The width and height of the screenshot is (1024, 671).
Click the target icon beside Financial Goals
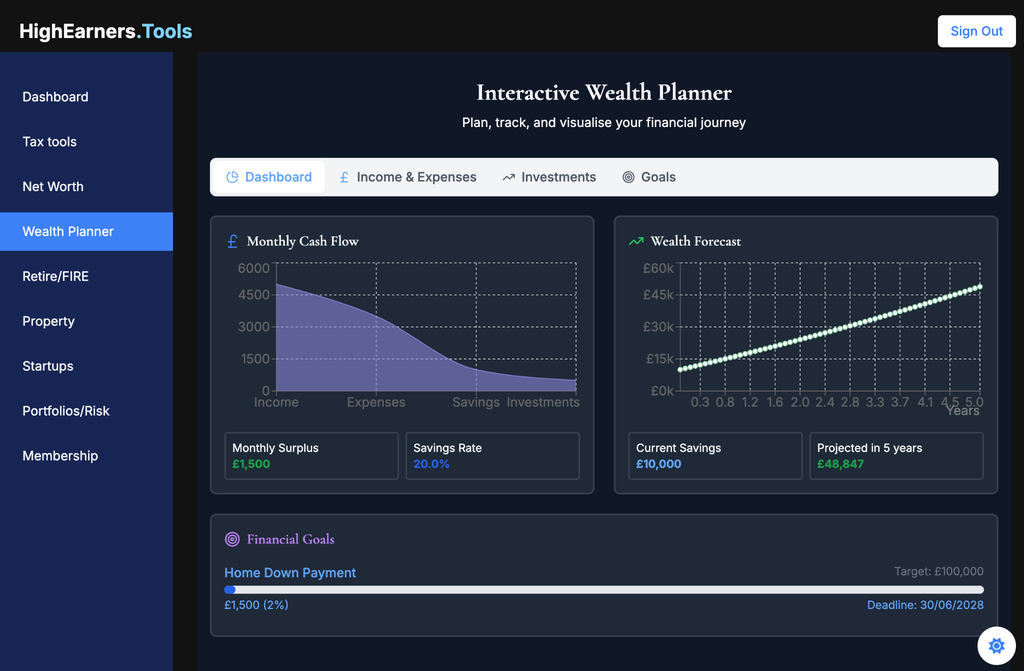pyautogui.click(x=232, y=539)
